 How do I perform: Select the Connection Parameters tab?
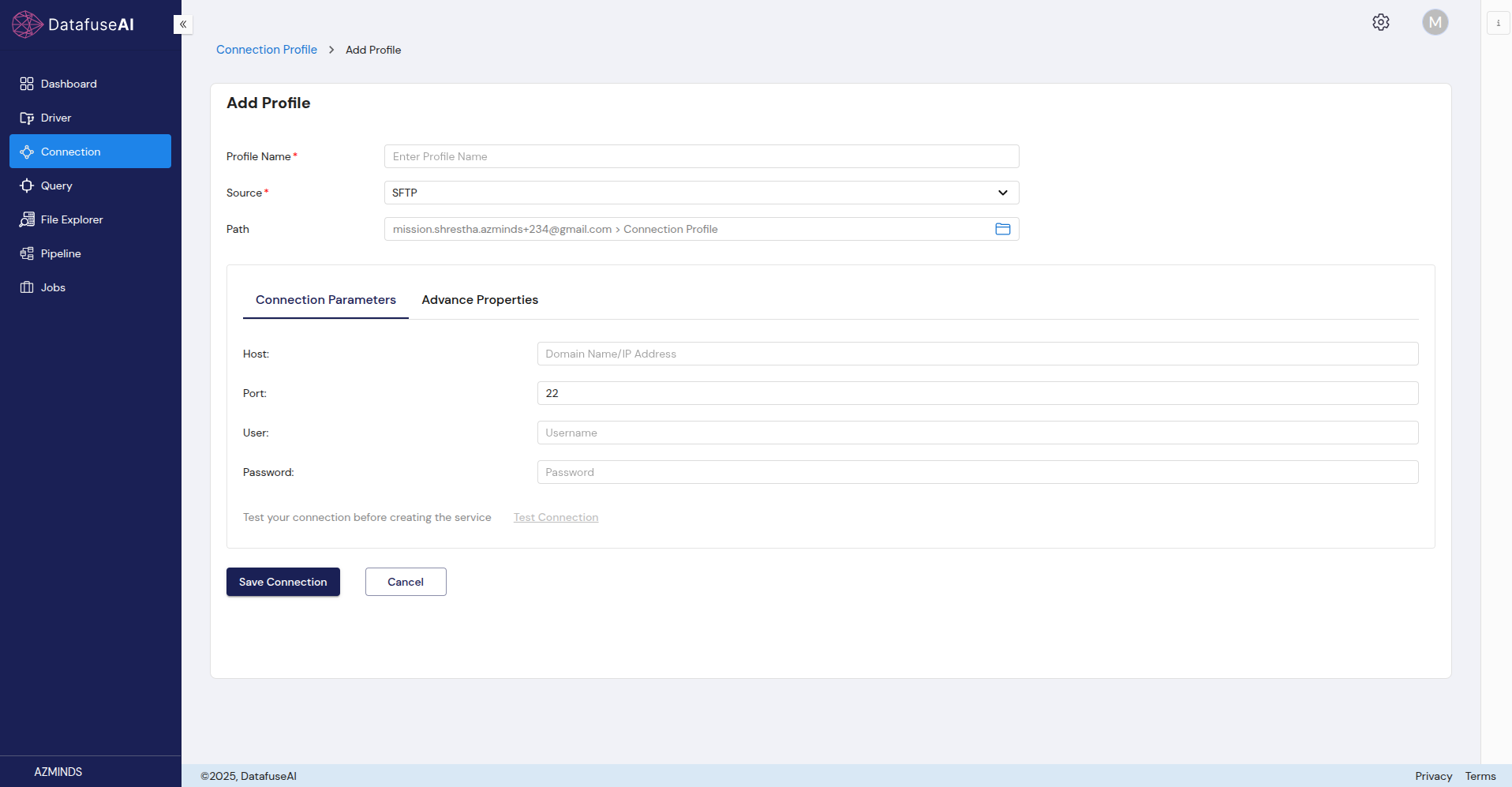tap(325, 300)
